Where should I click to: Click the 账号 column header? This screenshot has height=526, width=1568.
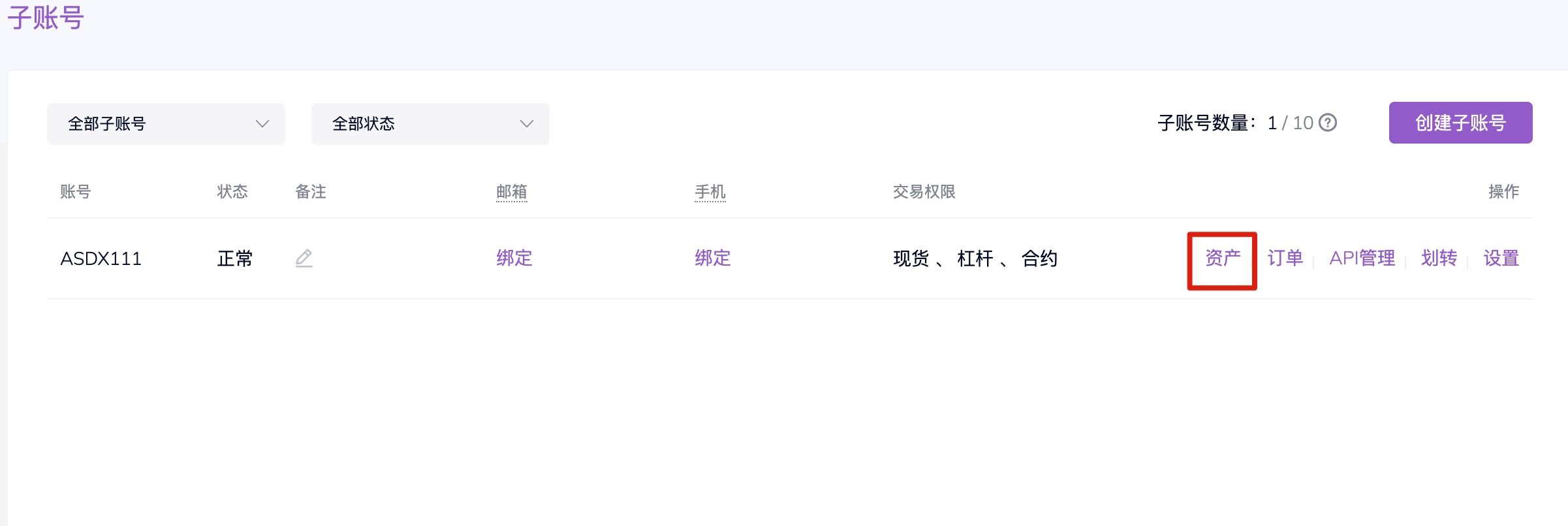coord(76,192)
